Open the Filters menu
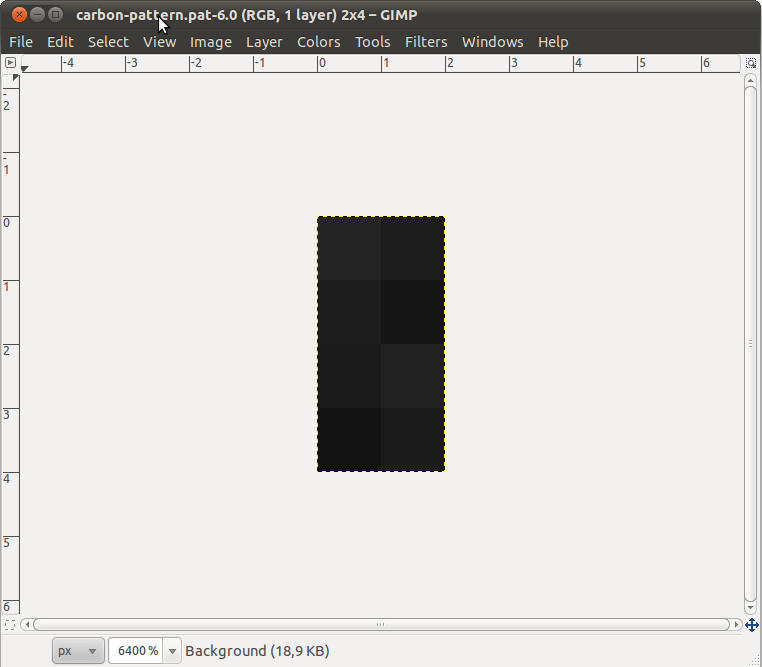 click(x=426, y=42)
